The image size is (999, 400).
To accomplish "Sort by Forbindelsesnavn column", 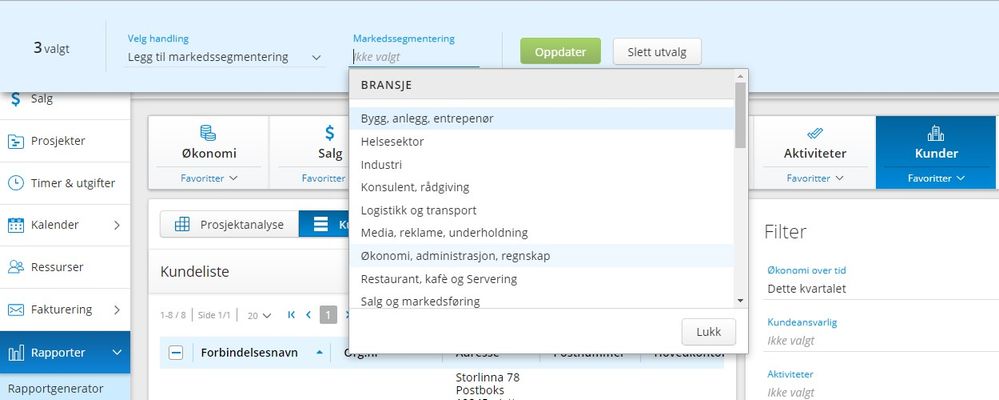I will [249, 353].
